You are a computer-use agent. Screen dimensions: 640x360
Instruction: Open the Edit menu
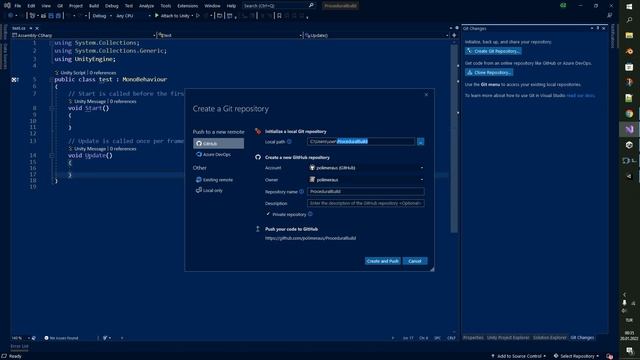pyautogui.click(x=31, y=6)
